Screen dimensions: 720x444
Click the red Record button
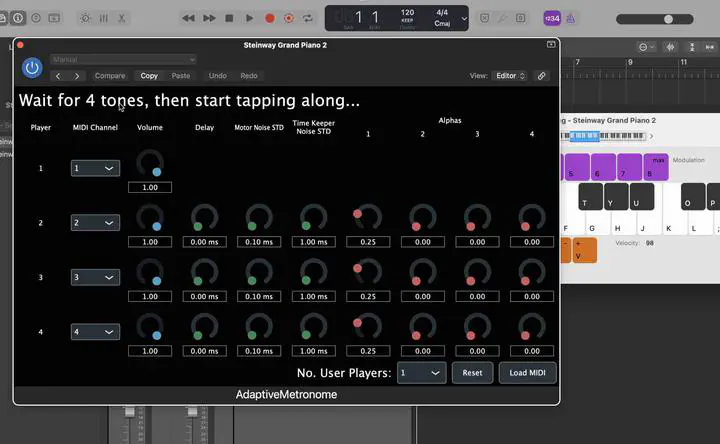[270, 18]
